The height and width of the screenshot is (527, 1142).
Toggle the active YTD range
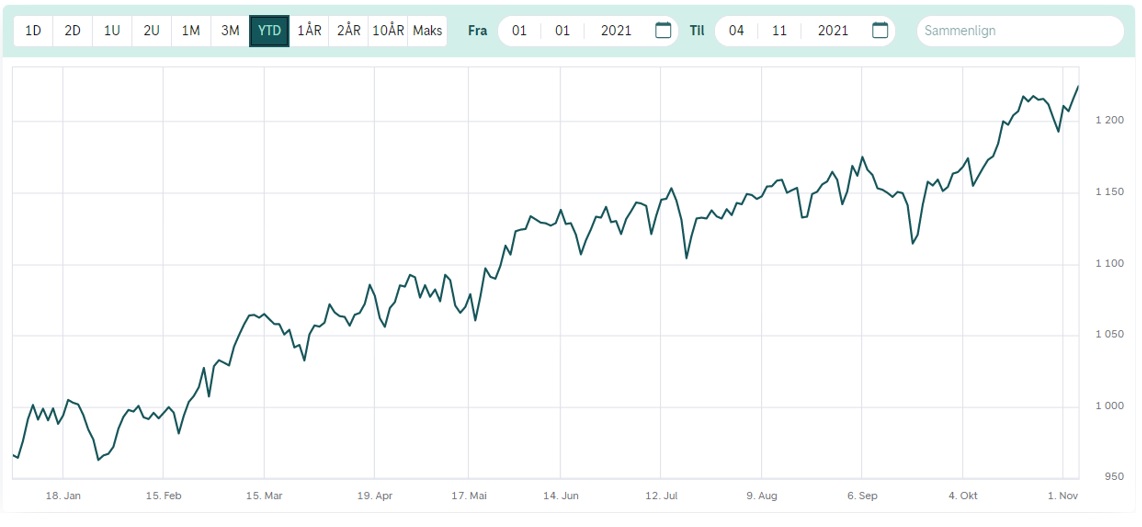click(x=269, y=30)
